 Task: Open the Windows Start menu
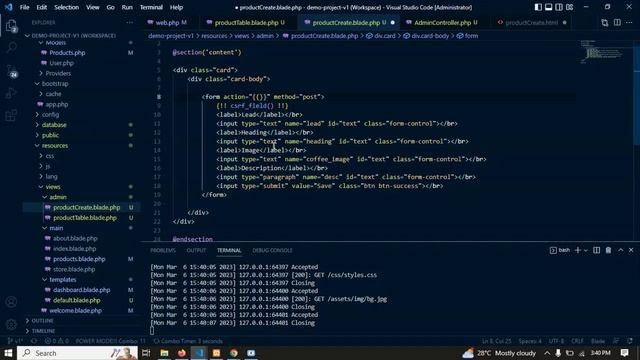8,353
